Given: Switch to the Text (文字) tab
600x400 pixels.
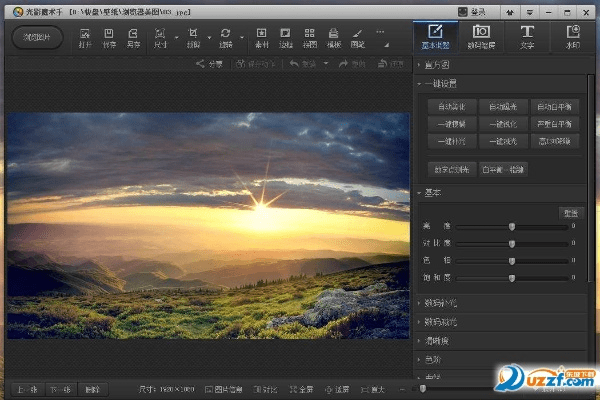Looking at the screenshot, I should tap(527, 37).
